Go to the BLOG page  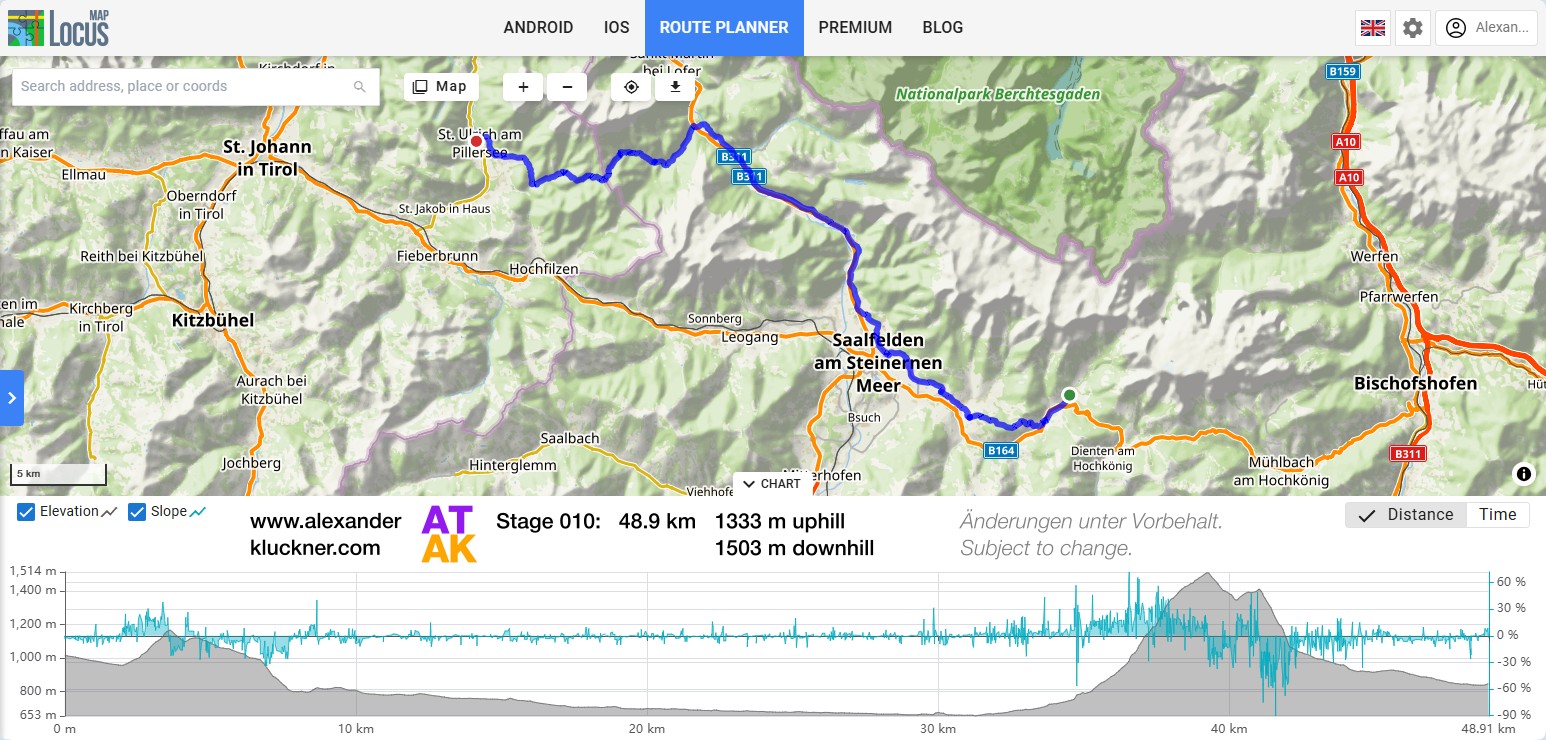pyautogui.click(x=943, y=28)
